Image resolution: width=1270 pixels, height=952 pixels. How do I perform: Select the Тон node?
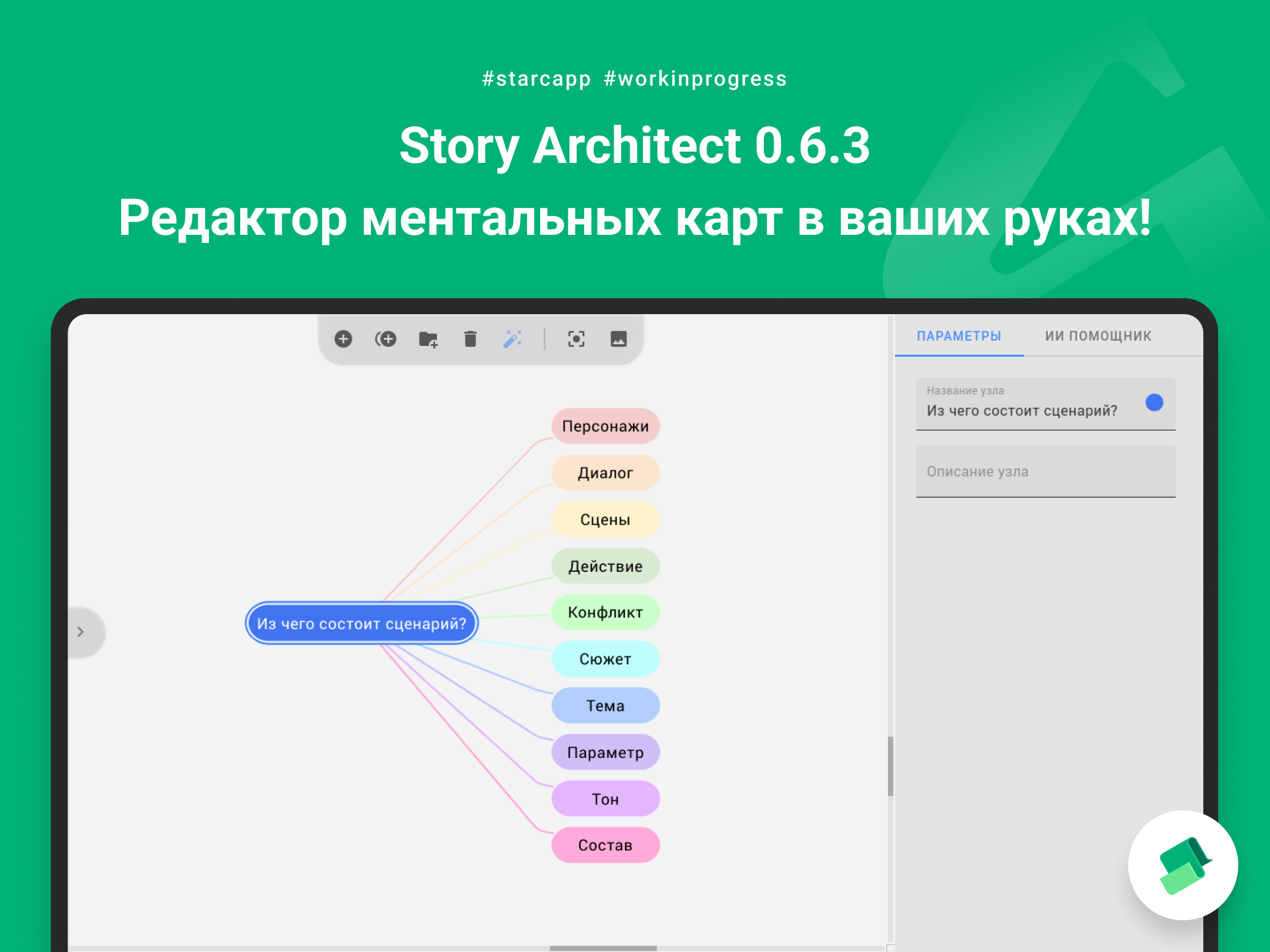coord(605,799)
